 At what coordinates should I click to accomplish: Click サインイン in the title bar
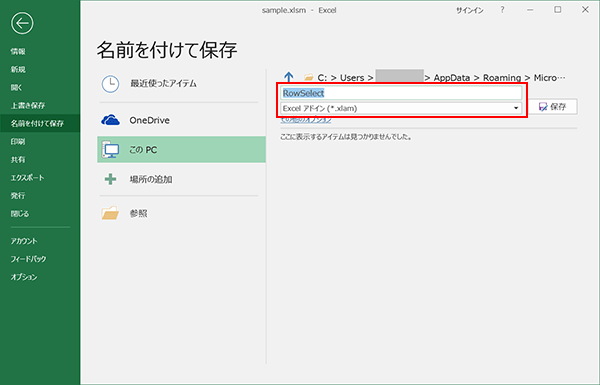[x=470, y=10]
